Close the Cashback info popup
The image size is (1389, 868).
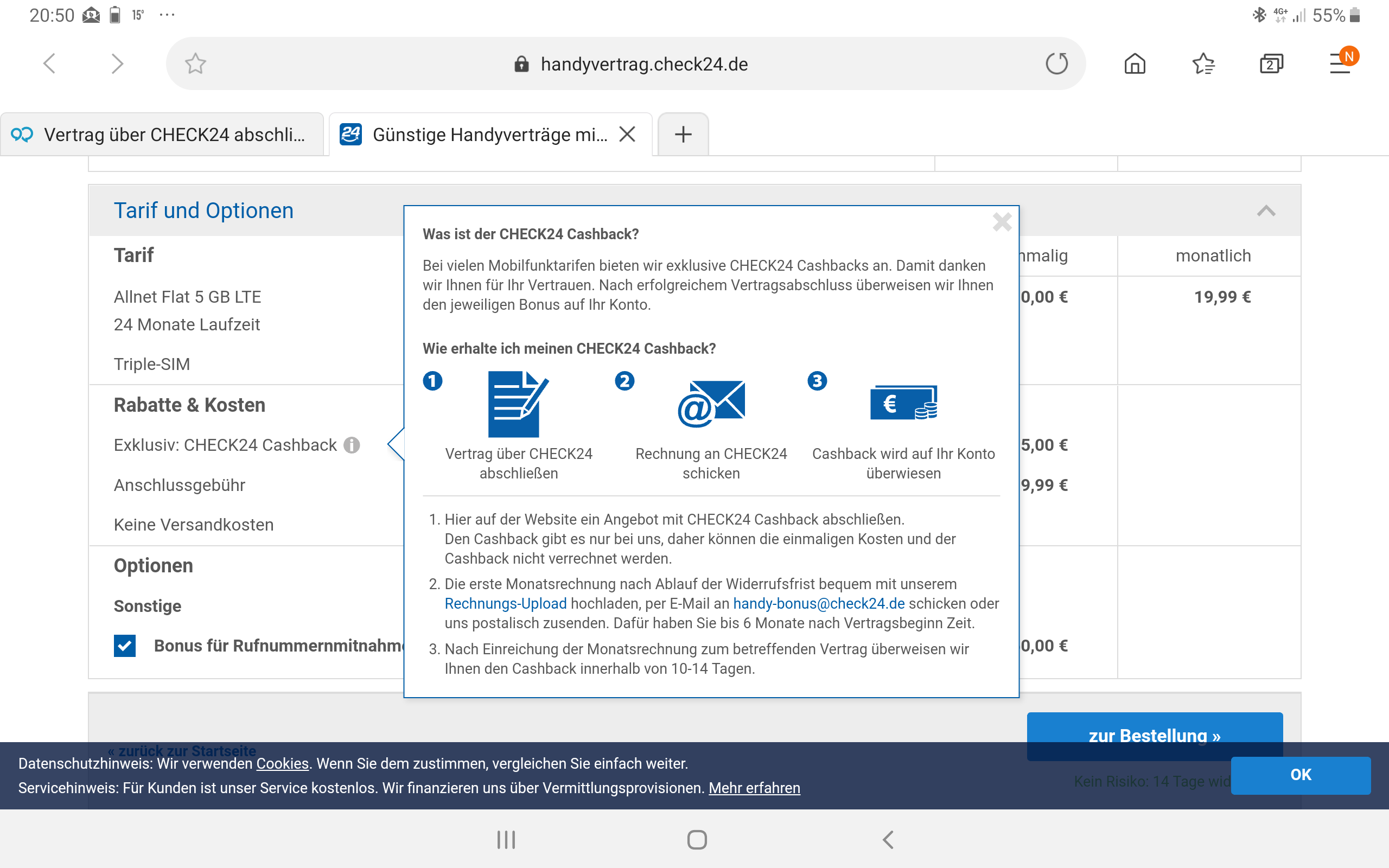point(1002,222)
